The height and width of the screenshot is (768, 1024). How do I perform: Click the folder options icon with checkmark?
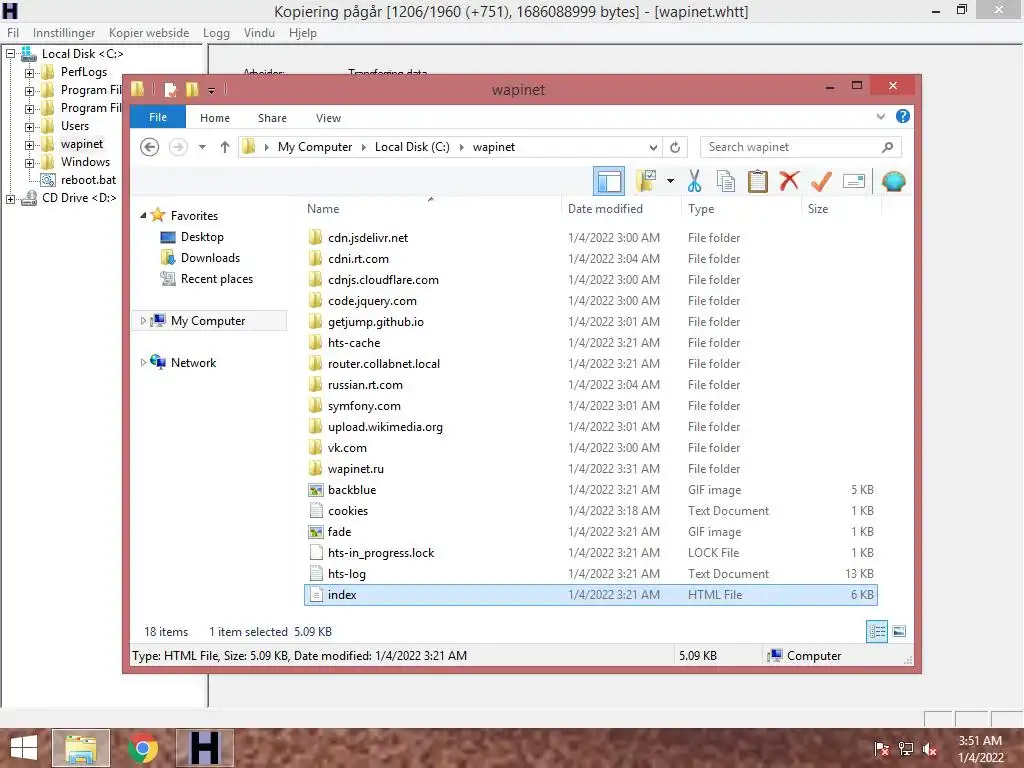[646, 181]
